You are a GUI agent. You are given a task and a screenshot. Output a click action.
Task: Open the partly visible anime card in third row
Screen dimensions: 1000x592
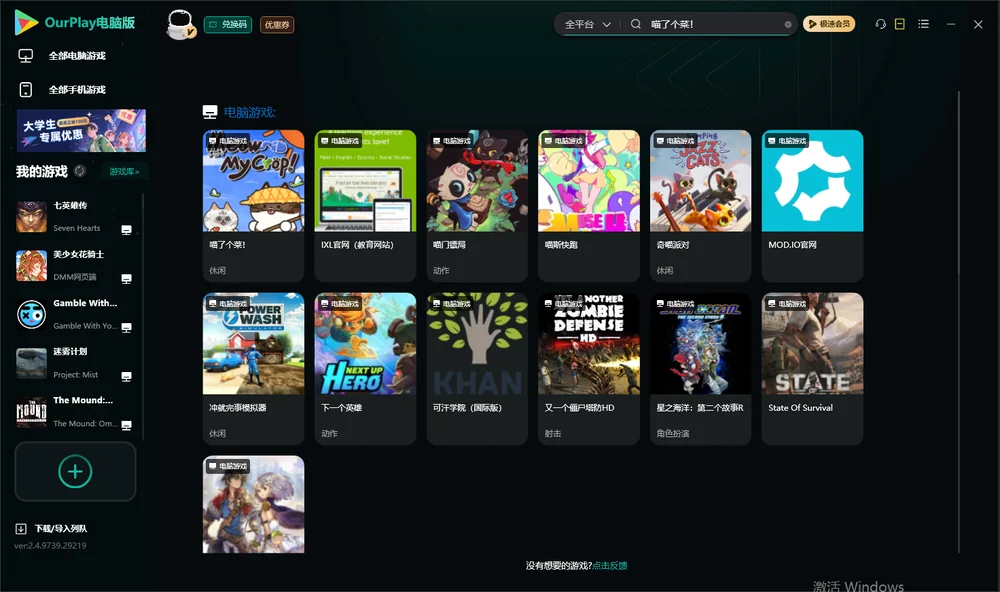tap(253, 504)
